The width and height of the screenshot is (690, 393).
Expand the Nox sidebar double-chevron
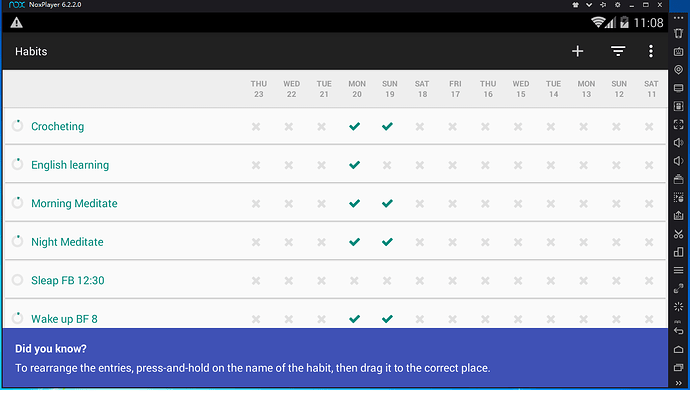[678, 383]
